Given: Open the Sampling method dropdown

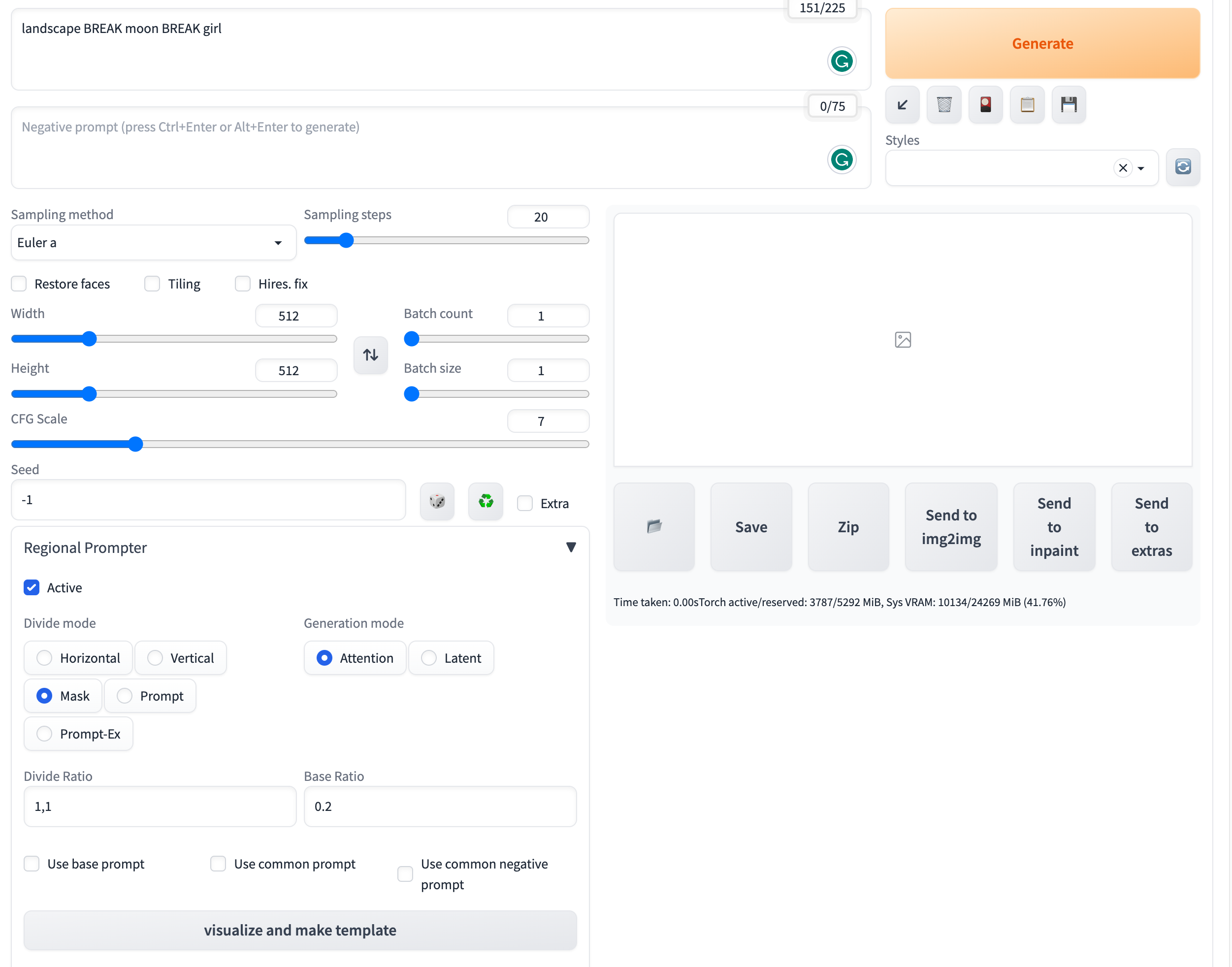Looking at the screenshot, I should point(154,243).
